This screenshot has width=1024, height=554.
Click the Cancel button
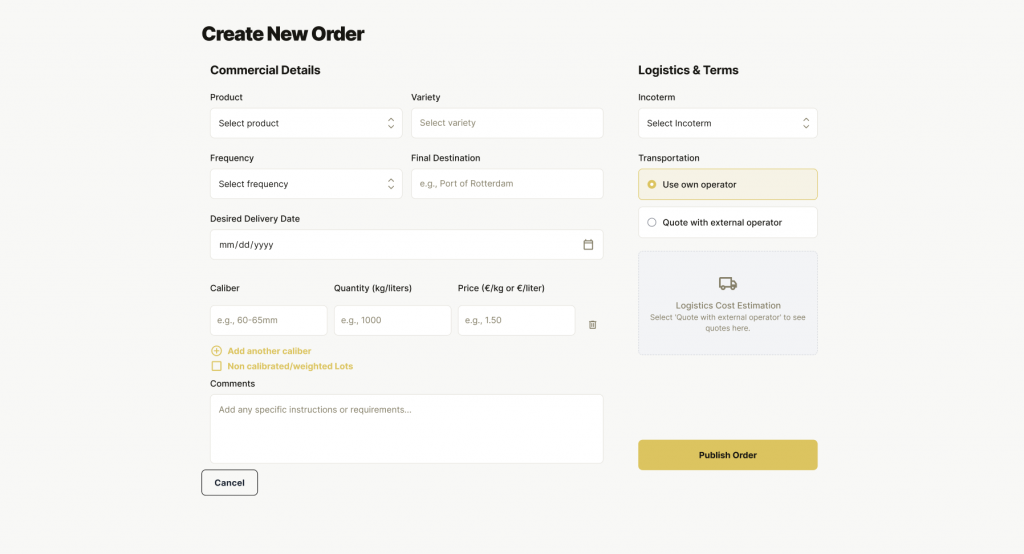tap(229, 483)
